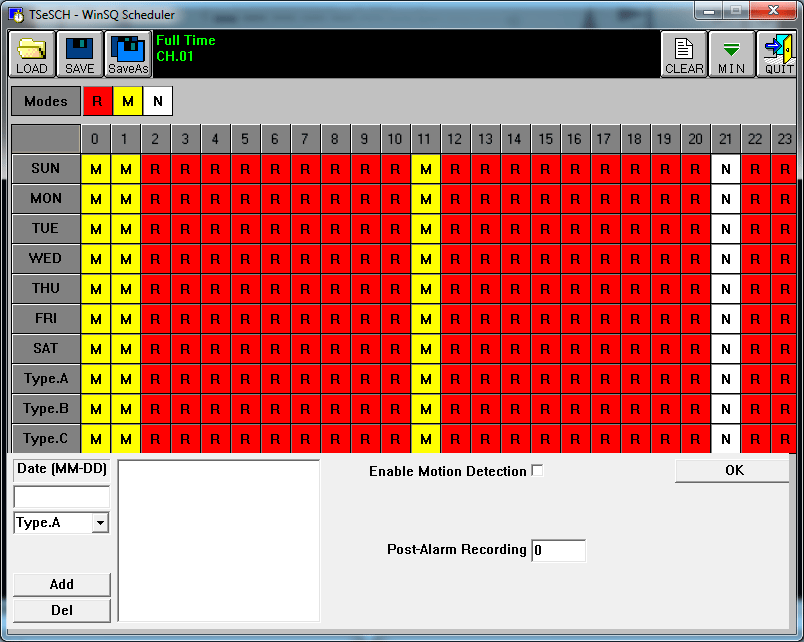Click the FRI hour 21 N cell
This screenshot has height=642, width=804.
click(x=726, y=319)
